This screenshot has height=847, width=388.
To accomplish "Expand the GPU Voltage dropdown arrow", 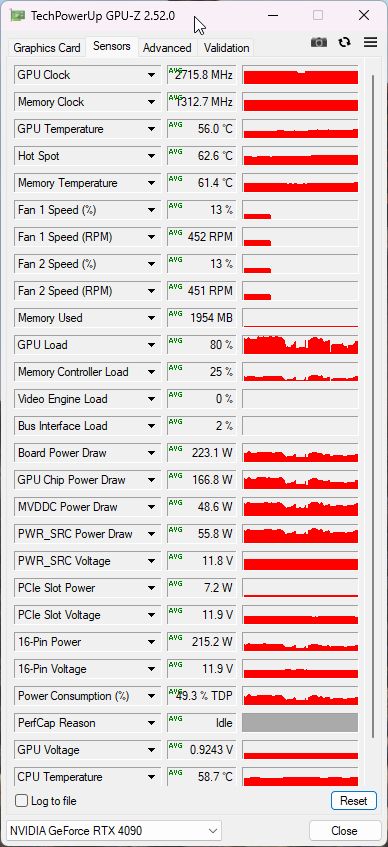I will pyautogui.click(x=151, y=750).
